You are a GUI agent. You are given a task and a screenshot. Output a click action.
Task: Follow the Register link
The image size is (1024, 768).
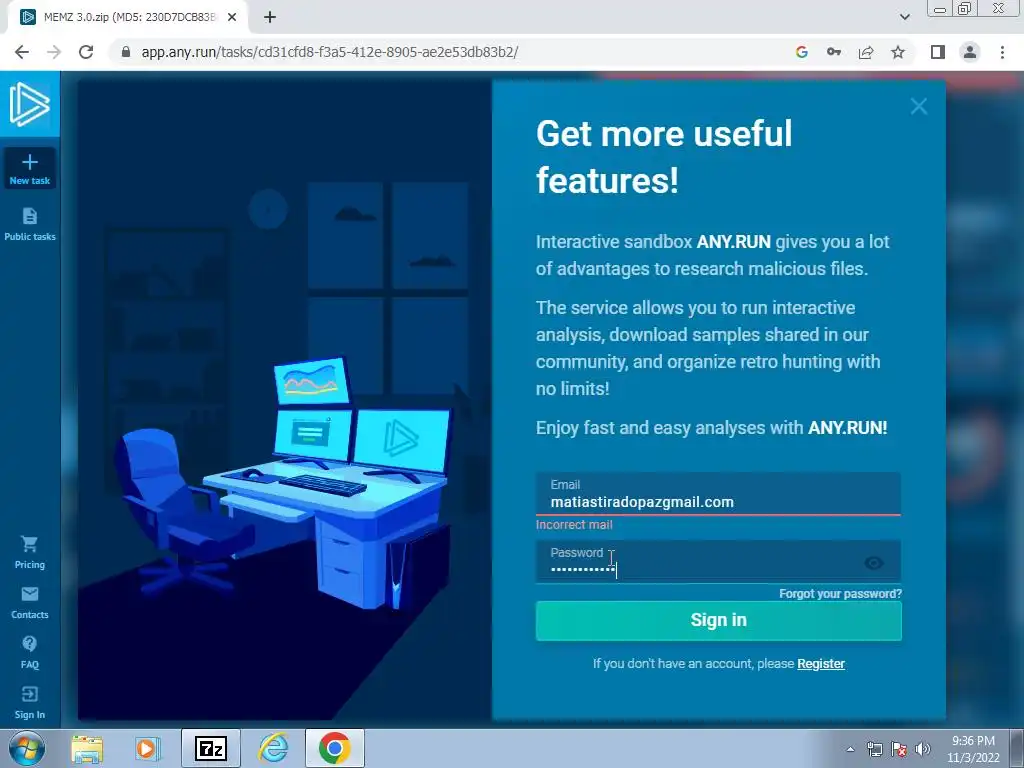coord(821,664)
